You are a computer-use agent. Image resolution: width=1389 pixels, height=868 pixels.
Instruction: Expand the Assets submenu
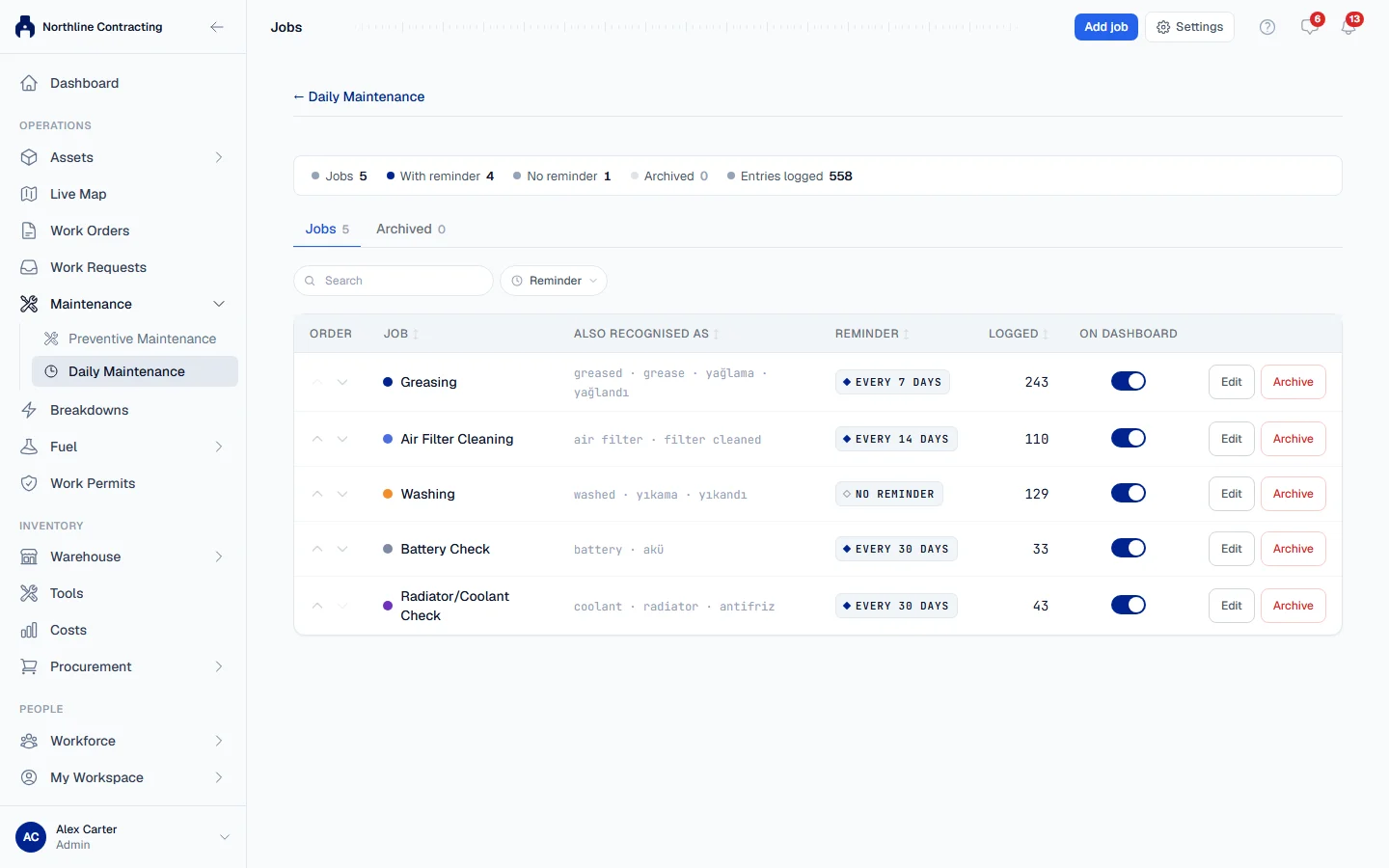[219, 157]
